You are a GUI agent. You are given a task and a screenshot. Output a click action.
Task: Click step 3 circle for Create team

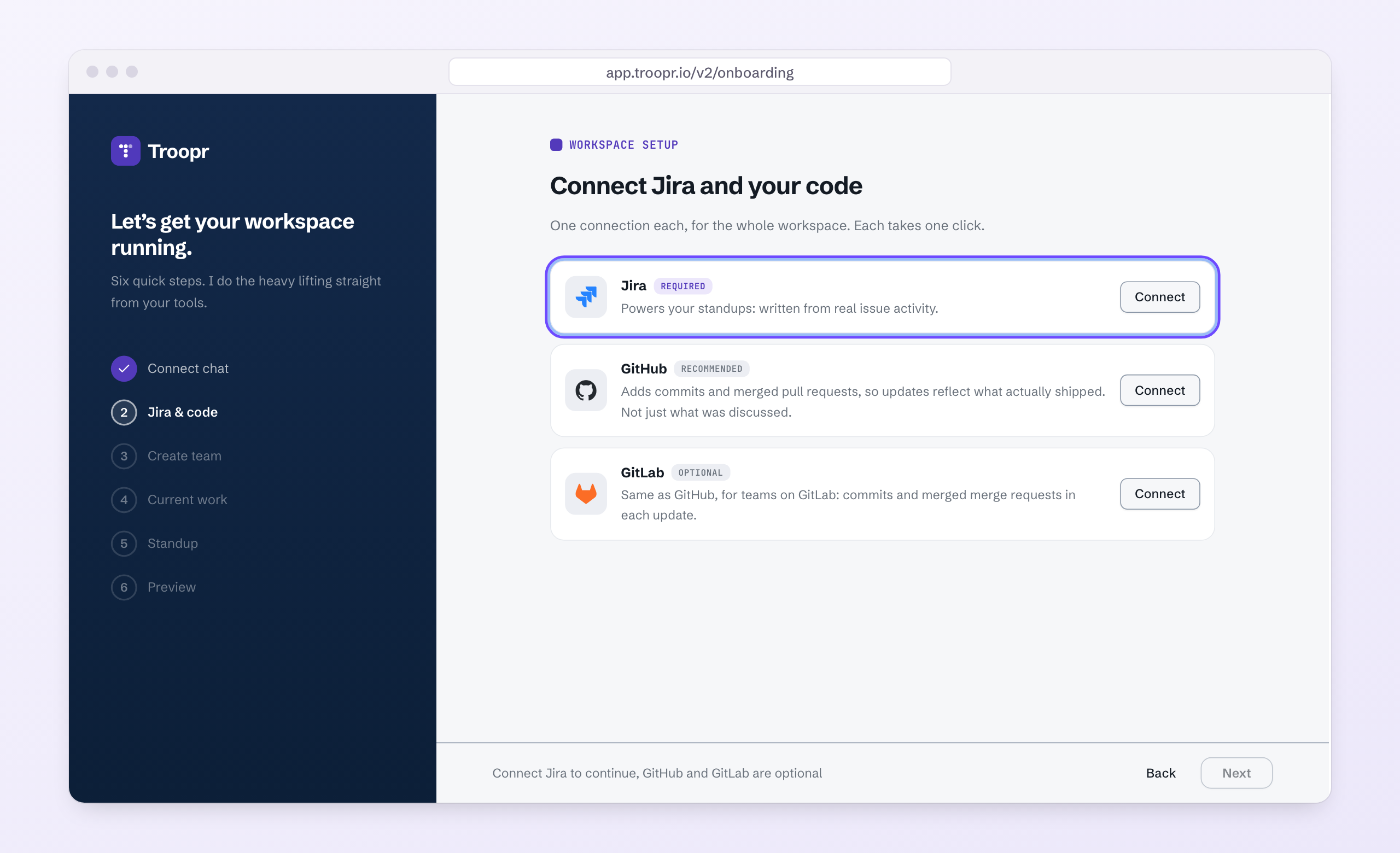pyautogui.click(x=124, y=456)
